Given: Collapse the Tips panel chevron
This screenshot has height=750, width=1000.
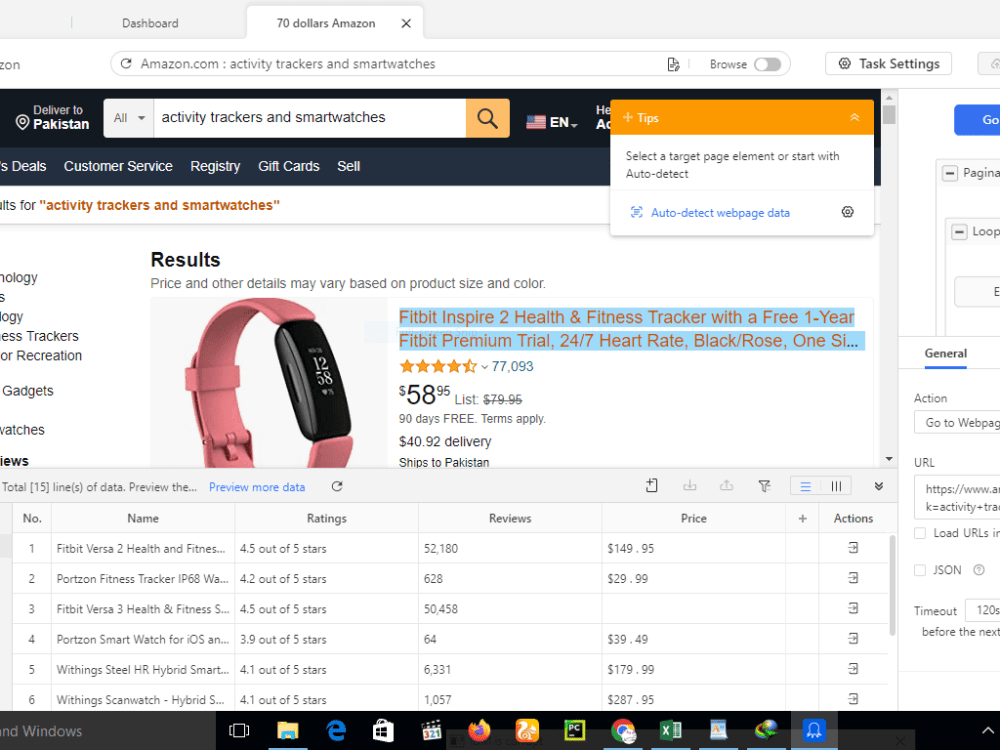Looking at the screenshot, I should coord(854,117).
